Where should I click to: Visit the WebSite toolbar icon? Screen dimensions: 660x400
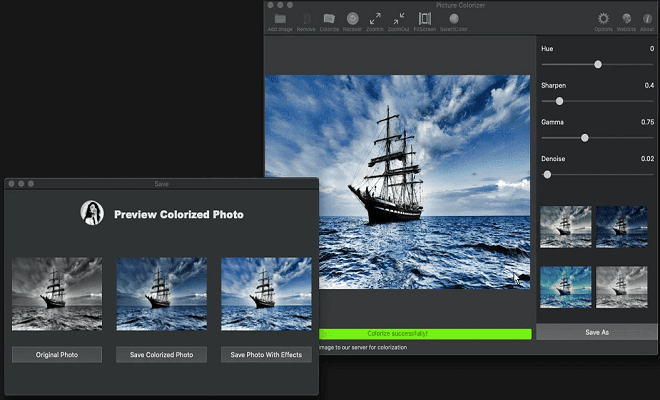coord(626,19)
